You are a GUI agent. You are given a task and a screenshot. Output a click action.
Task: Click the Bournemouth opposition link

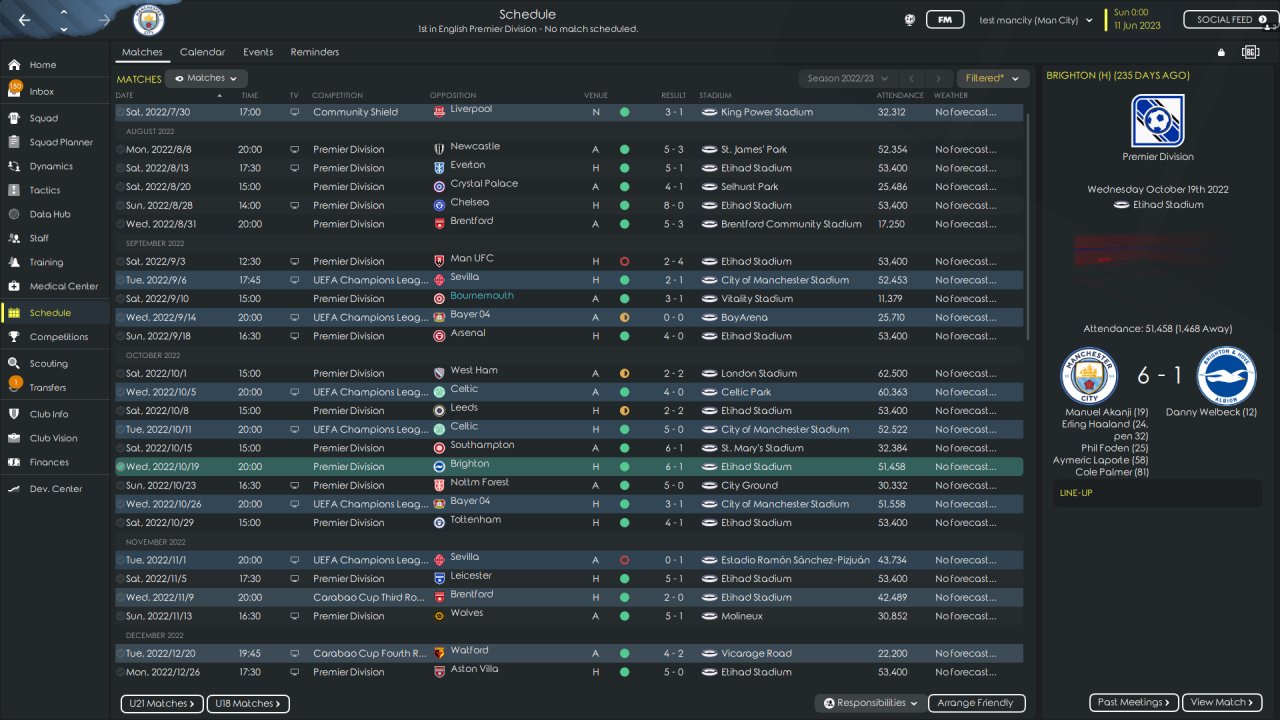482,296
